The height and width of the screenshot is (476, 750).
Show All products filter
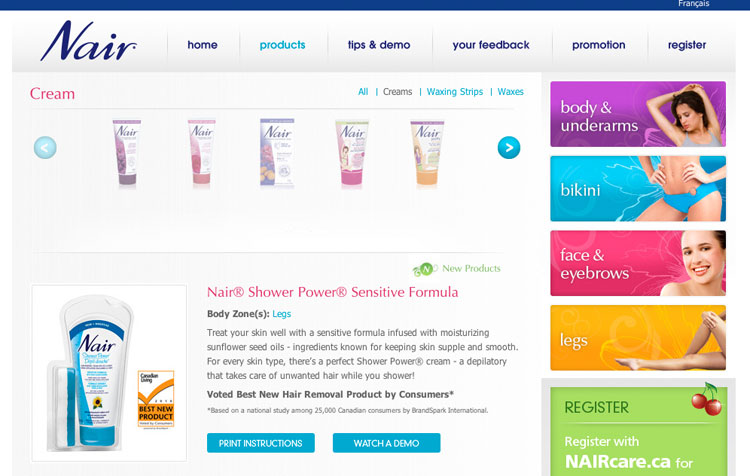[x=363, y=91]
